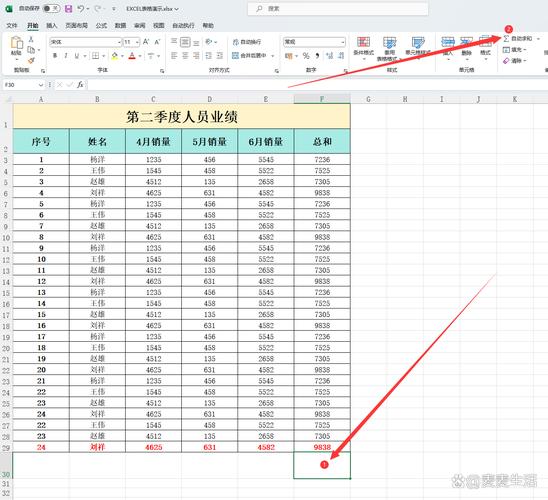Open the font name dropdown

coord(119,42)
